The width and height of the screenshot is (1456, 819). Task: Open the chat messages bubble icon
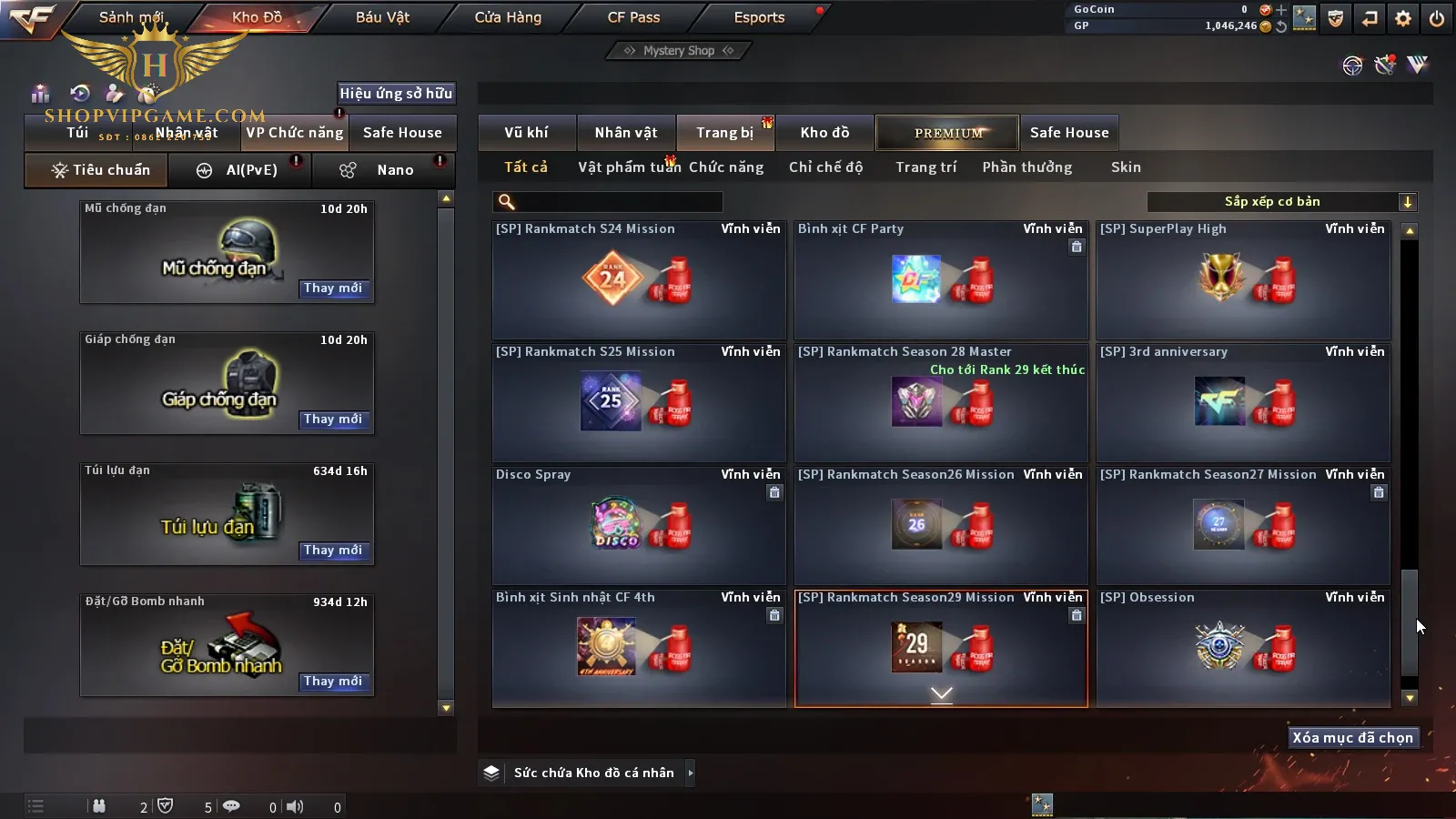click(232, 806)
